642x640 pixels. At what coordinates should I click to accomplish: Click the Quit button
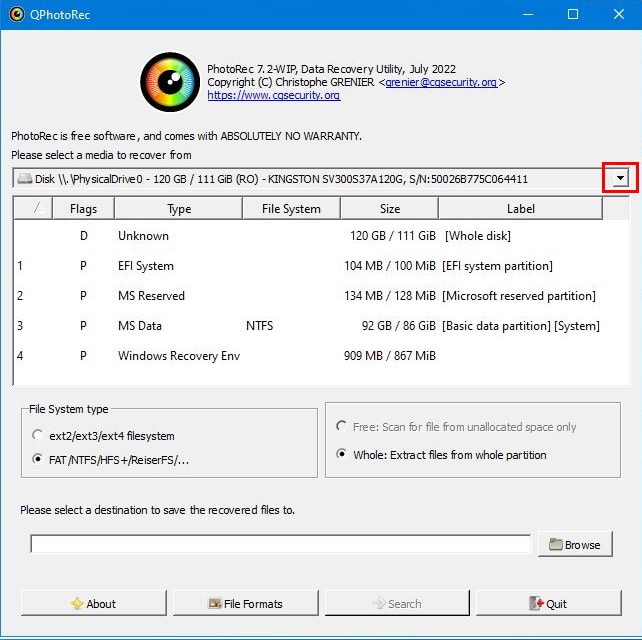pyautogui.click(x=549, y=603)
